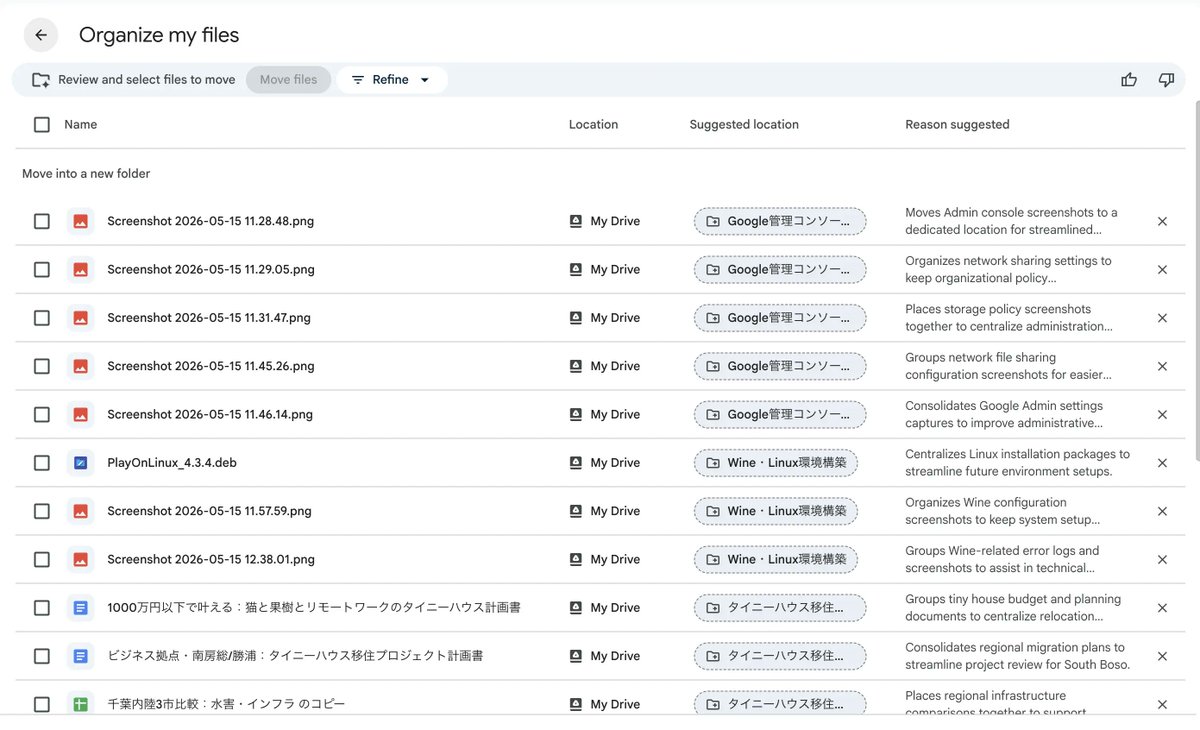This screenshot has height=730, width=1200.
Task: Check the box for Screenshot 2026-05-15 11.31.47.png
Action: [42, 318]
